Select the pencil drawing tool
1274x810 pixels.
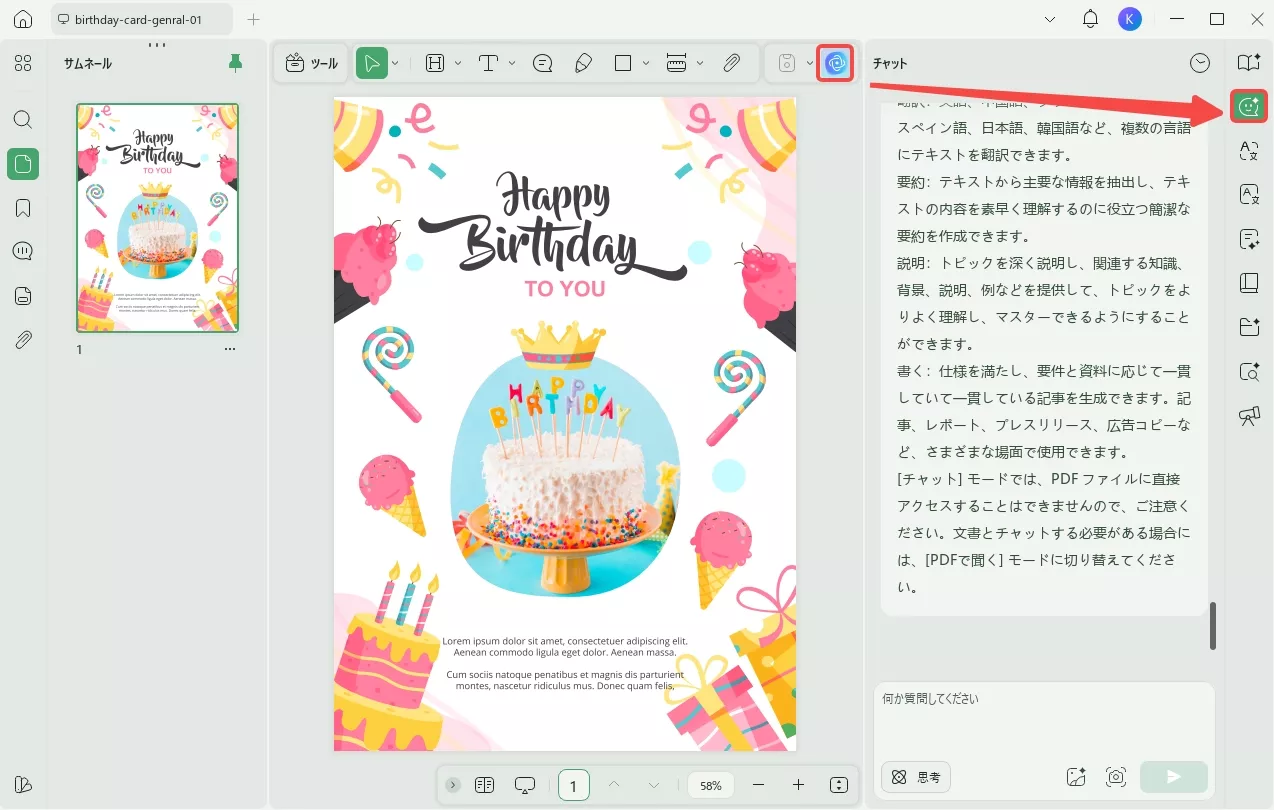click(x=583, y=63)
